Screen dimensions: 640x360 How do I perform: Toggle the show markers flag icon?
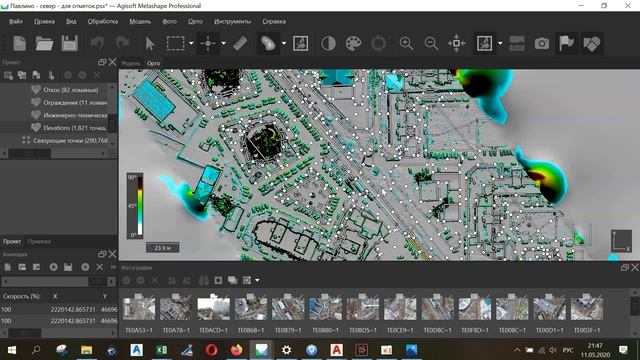pos(567,43)
